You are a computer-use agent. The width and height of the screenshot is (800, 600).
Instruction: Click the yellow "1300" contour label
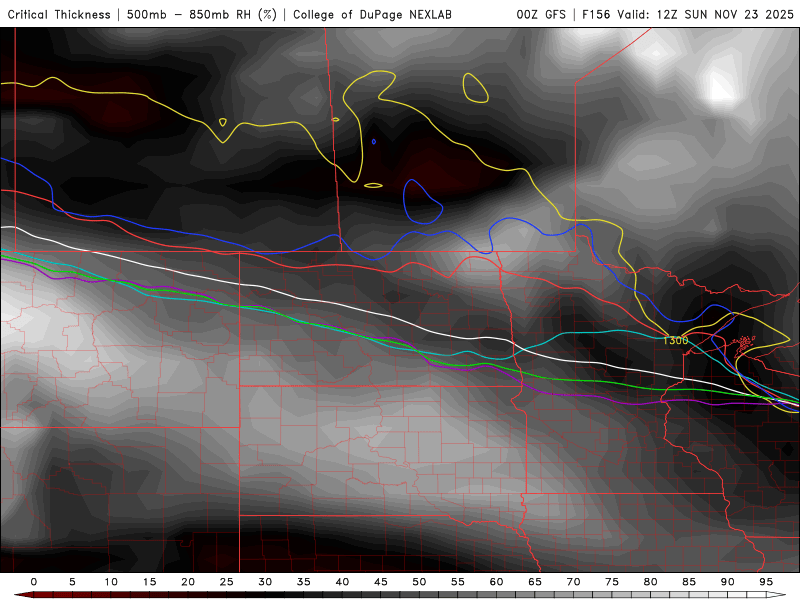click(x=676, y=340)
